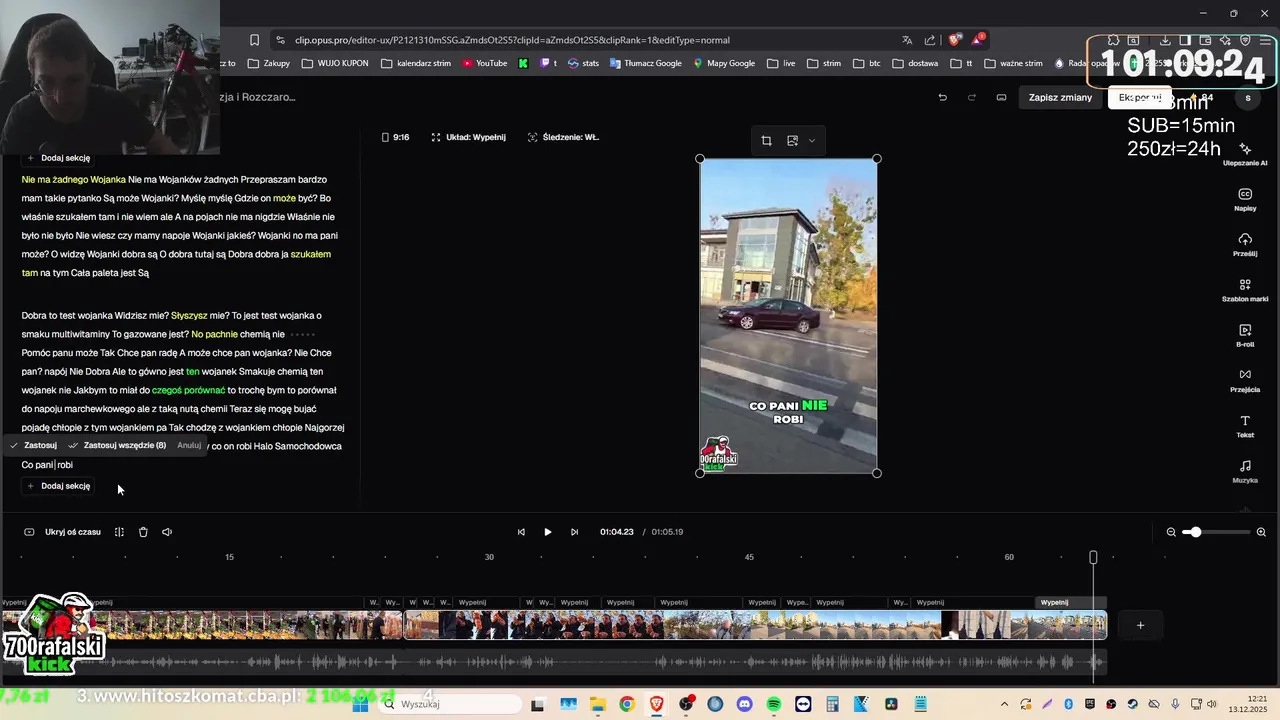Click Zapisz zmiany to save changes
1280x720 pixels.
pos(1060,97)
